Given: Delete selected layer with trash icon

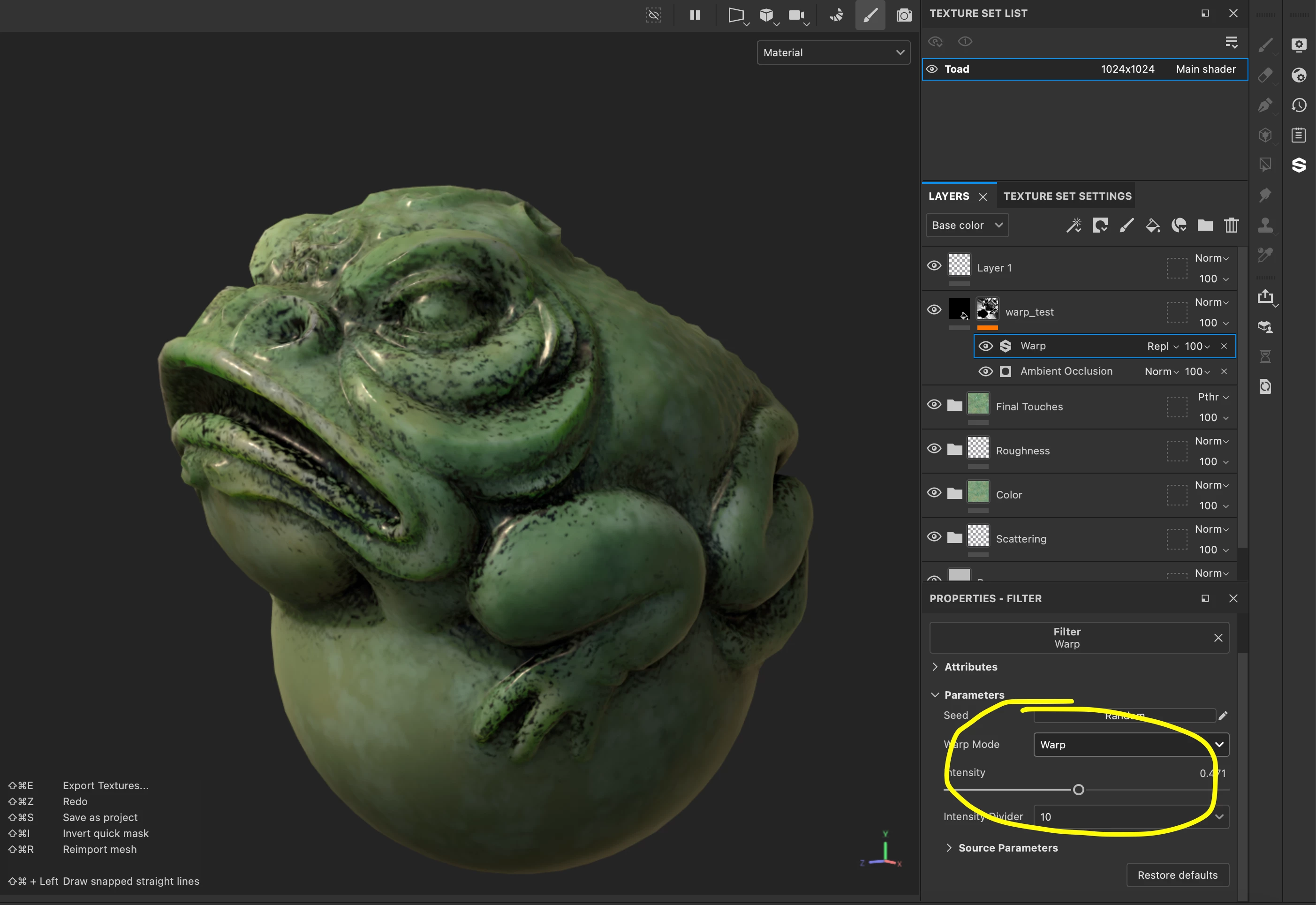Looking at the screenshot, I should click(x=1231, y=226).
